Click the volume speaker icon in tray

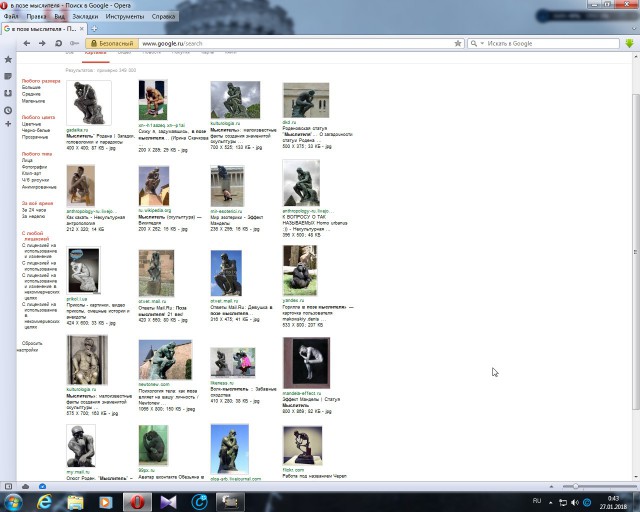click(575, 503)
